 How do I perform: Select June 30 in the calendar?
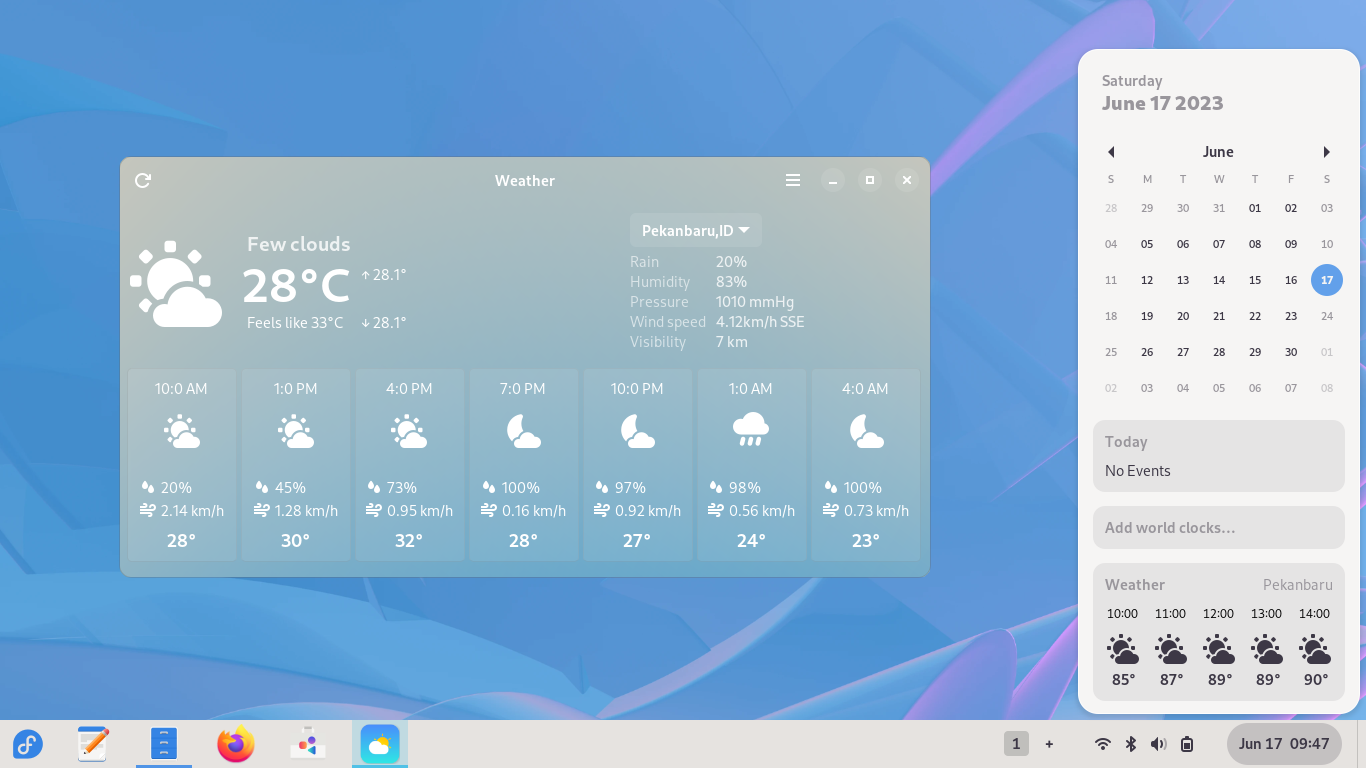[x=1291, y=352]
